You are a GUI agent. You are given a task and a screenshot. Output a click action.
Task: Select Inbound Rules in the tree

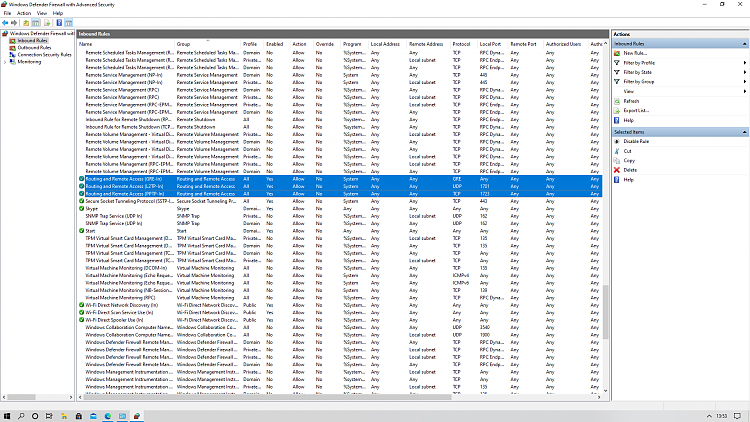click(33, 41)
